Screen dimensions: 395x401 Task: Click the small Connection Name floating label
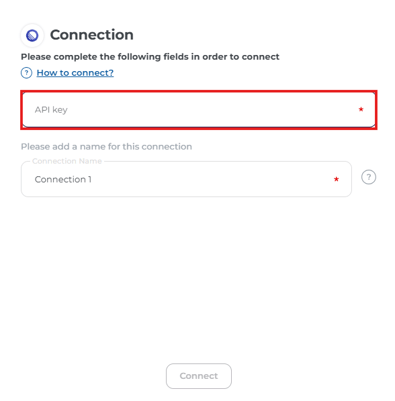click(x=67, y=161)
